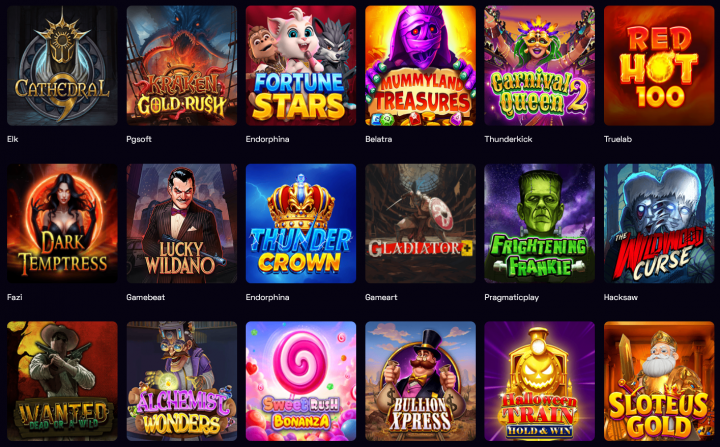Screen dimensions: 720x447
Task: Click the Pragmaticplay provider label
Action: (512, 298)
